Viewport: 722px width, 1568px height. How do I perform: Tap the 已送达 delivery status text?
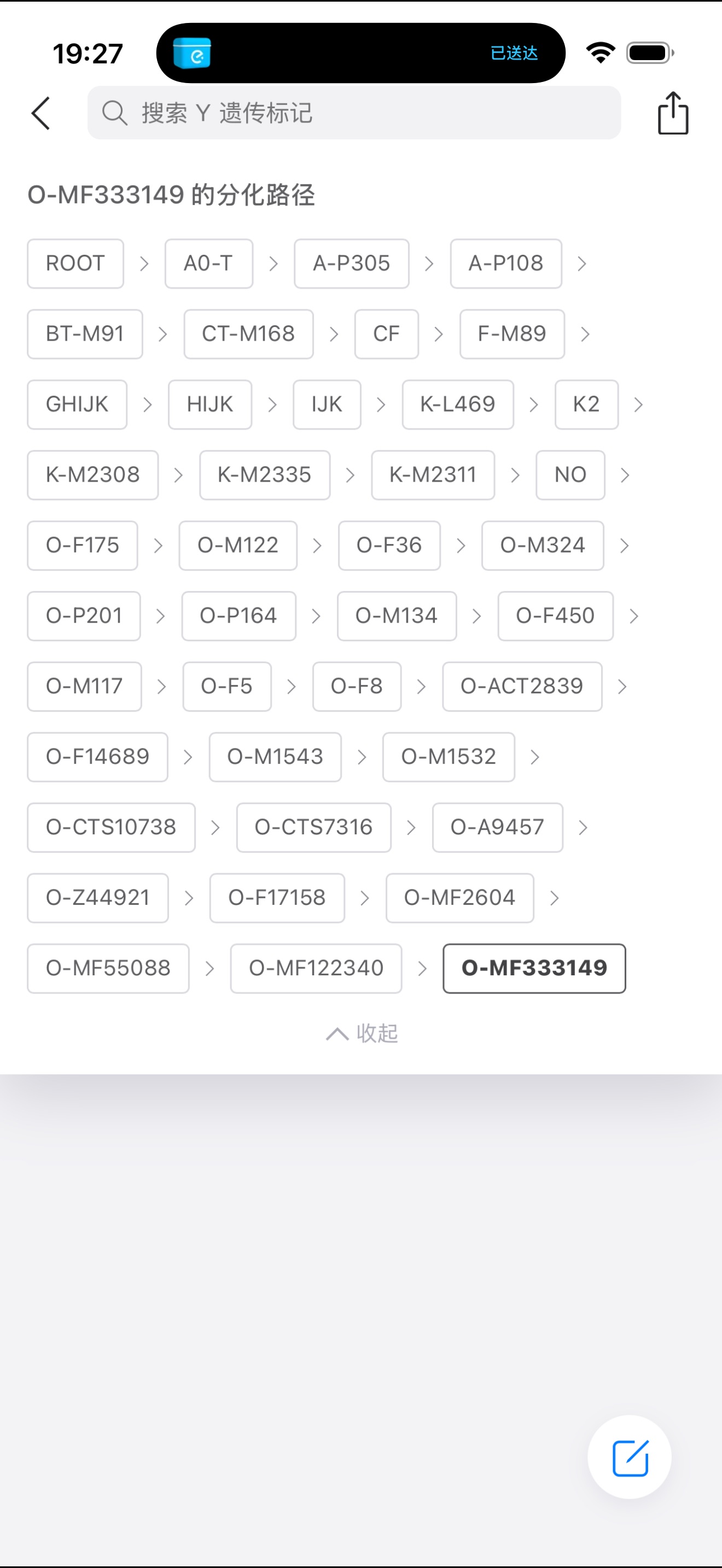coord(514,54)
